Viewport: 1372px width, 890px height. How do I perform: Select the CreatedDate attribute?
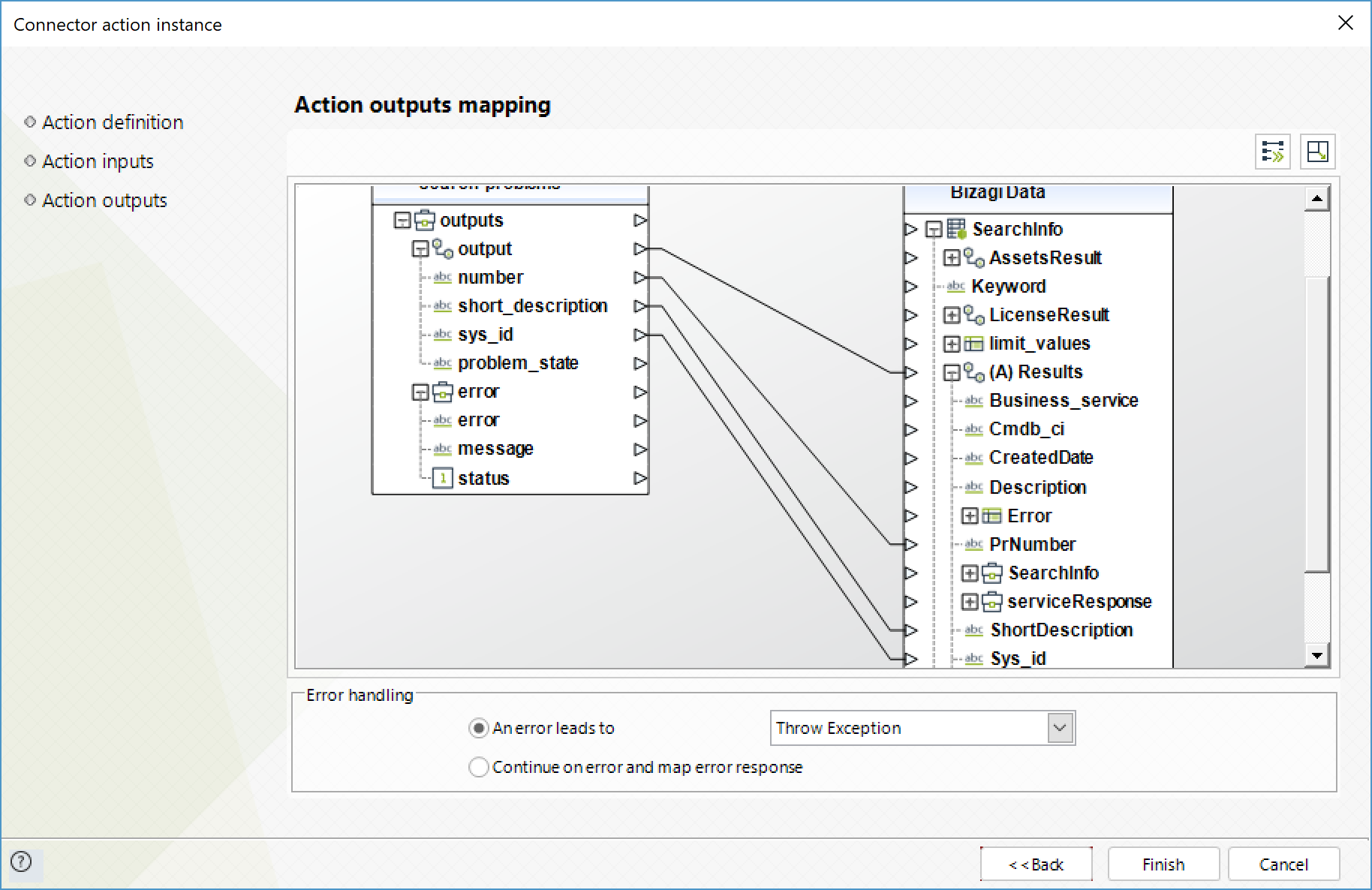coord(1041,458)
